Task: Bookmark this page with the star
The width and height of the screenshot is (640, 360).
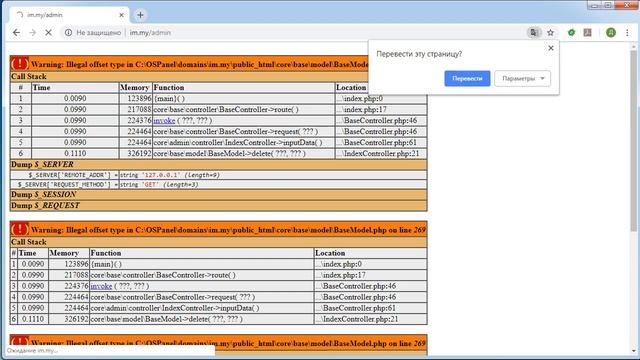Action: pos(550,33)
